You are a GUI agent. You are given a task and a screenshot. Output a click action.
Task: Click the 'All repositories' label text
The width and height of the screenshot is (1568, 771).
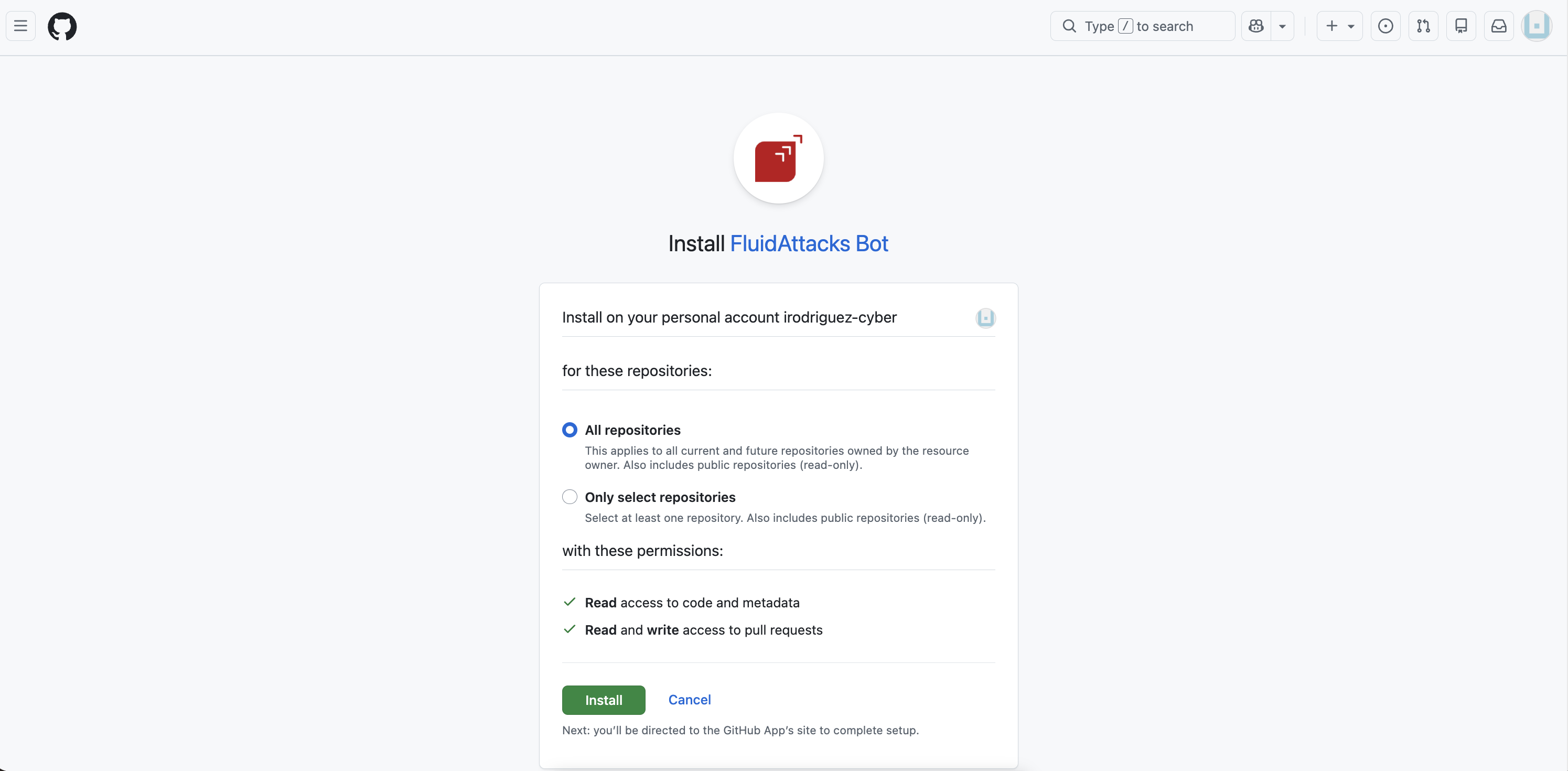[632, 430]
